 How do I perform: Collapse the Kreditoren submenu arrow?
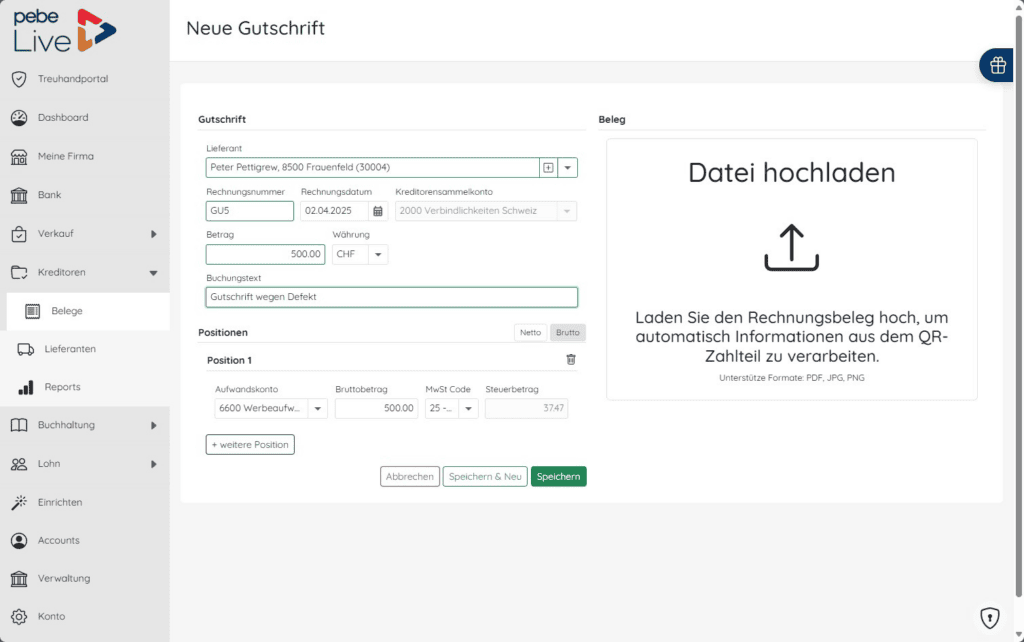[x=153, y=273]
